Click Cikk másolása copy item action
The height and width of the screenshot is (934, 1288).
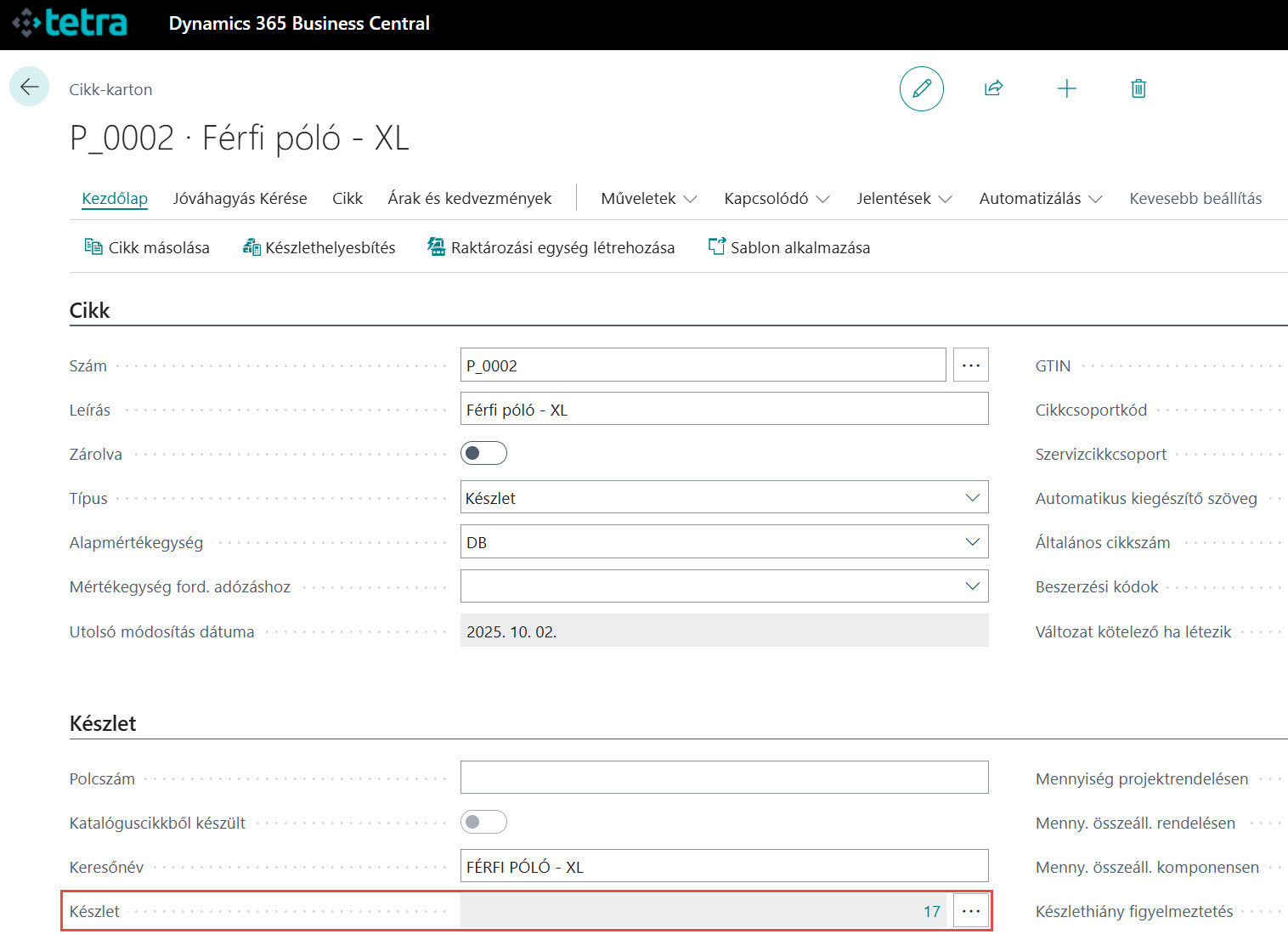pos(147,247)
